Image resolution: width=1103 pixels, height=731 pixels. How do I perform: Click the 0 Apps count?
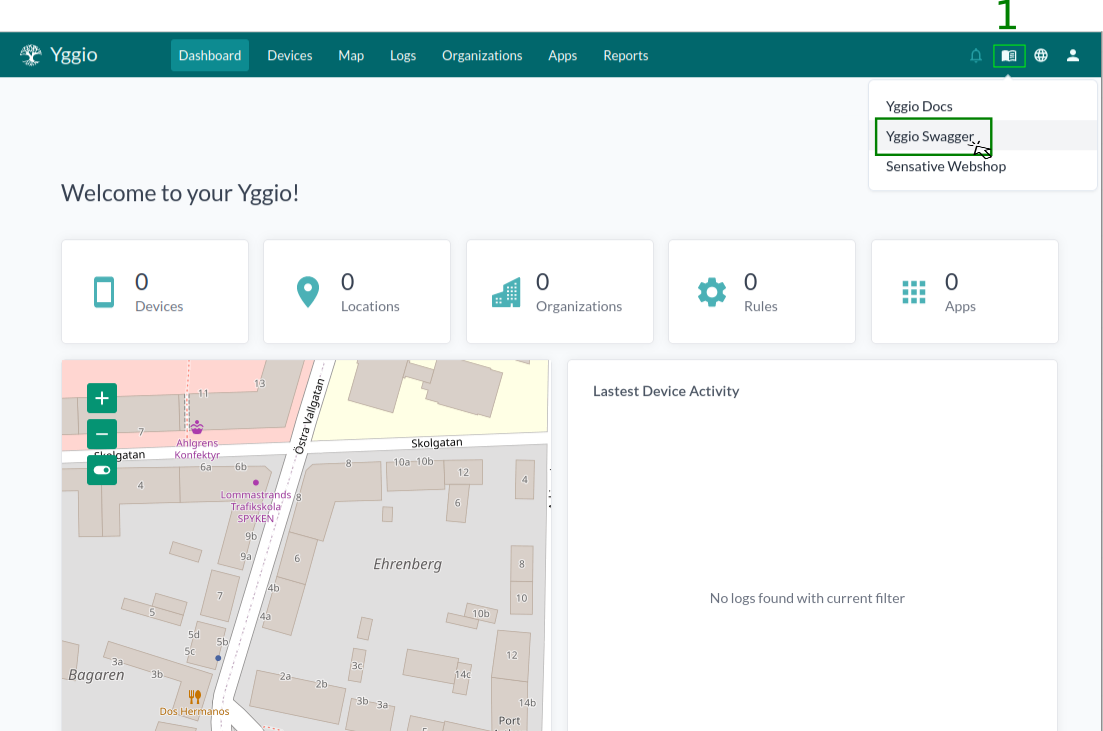tap(951, 282)
